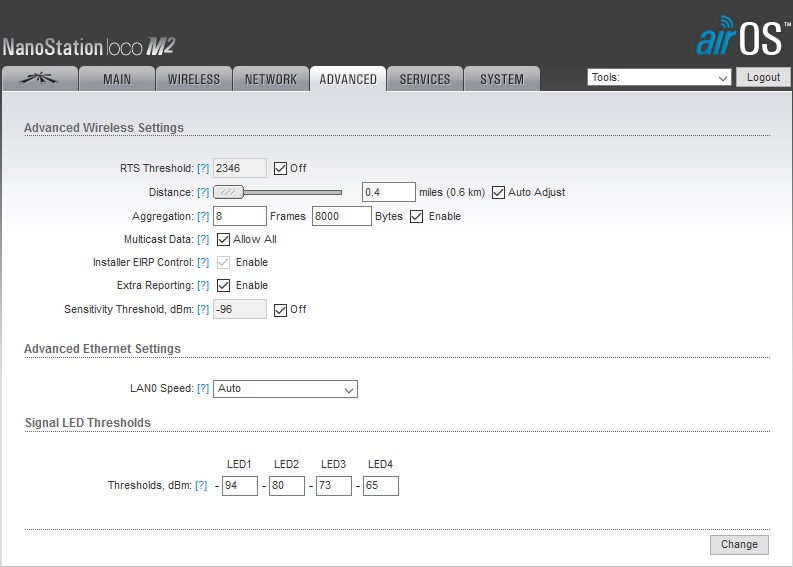Screen dimensions: 793x567
Task: Switch to the WIRELESS tab
Action: [x=194, y=79]
